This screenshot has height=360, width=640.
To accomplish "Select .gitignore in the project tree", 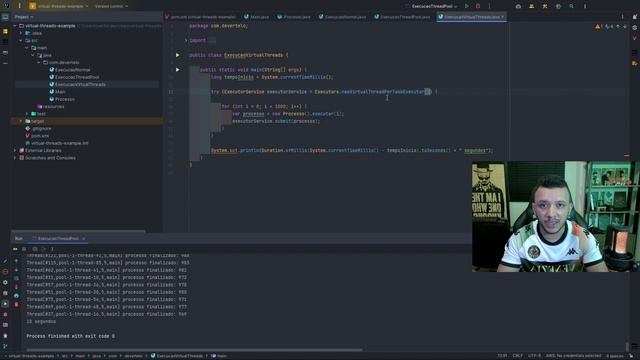I will point(41,129).
